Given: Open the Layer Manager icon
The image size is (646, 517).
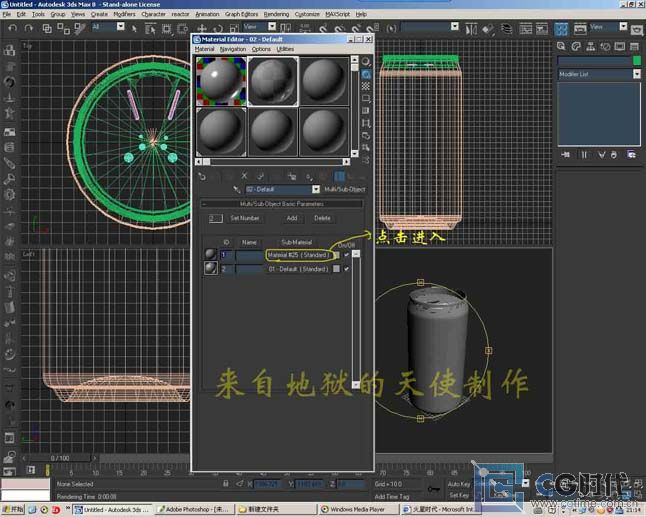Looking at the screenshot, I should (x=506, y=29).
